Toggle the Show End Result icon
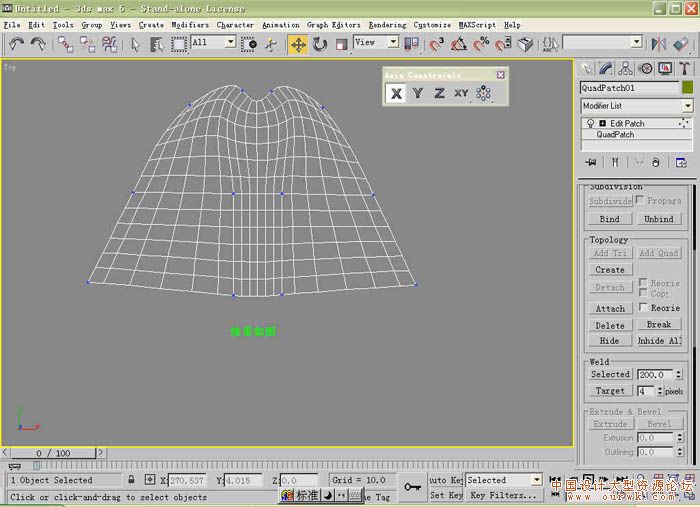 pyautogui.click(x=615, y=162)
